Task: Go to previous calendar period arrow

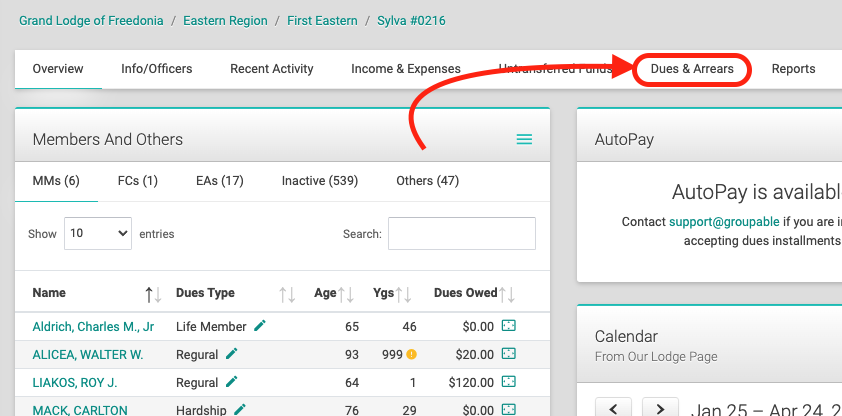Action: click(x=613, y=409)
